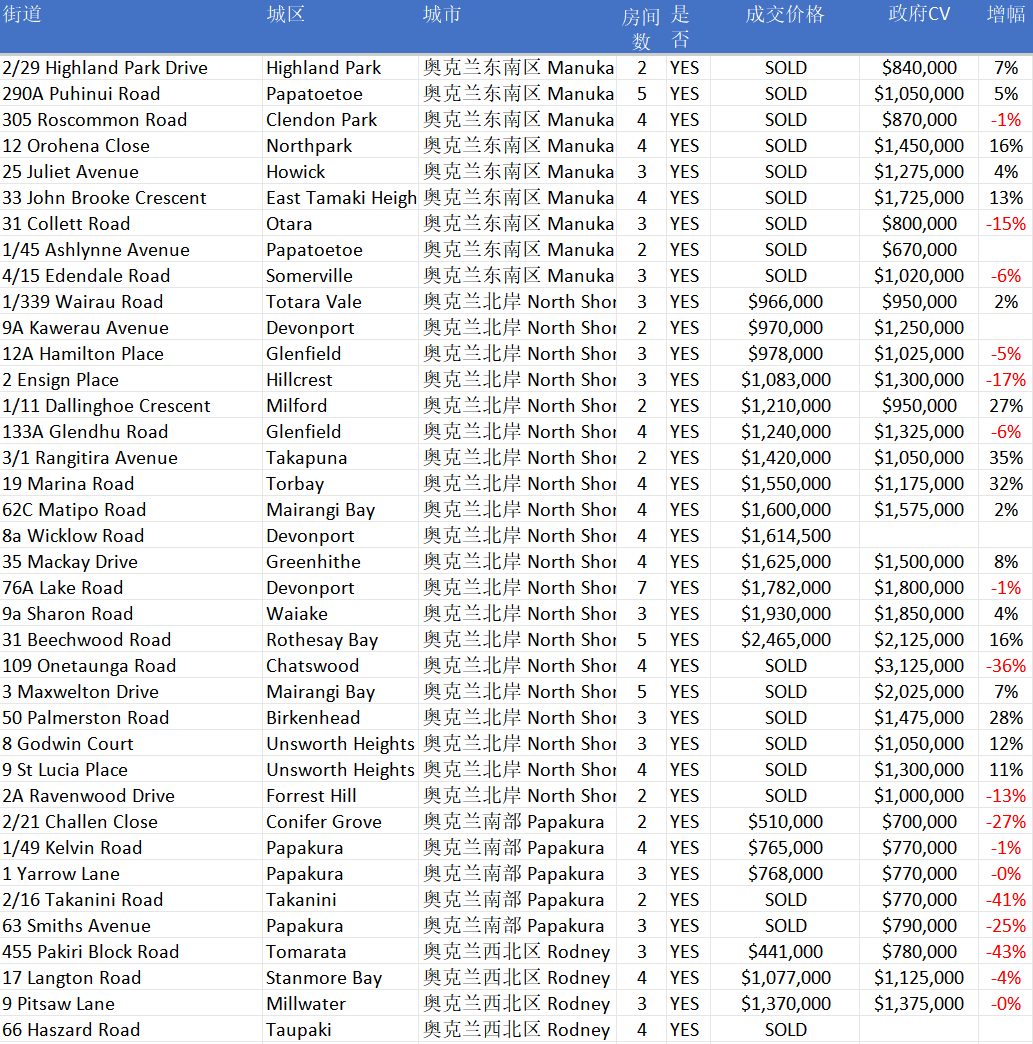Select the suburb cell Otara
The height and width of the screenshot is (1044, 1033).
coord(289,224)
